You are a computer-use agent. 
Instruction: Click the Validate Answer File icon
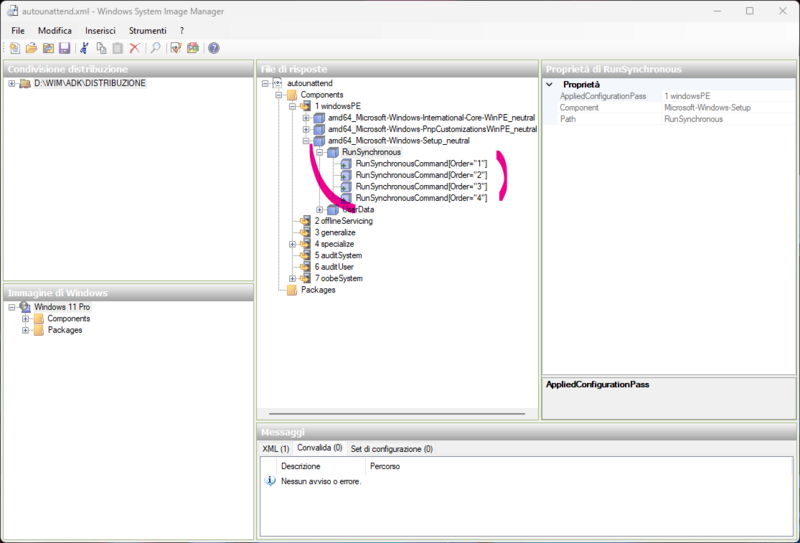pyautogui.click(x=176, y=48)
